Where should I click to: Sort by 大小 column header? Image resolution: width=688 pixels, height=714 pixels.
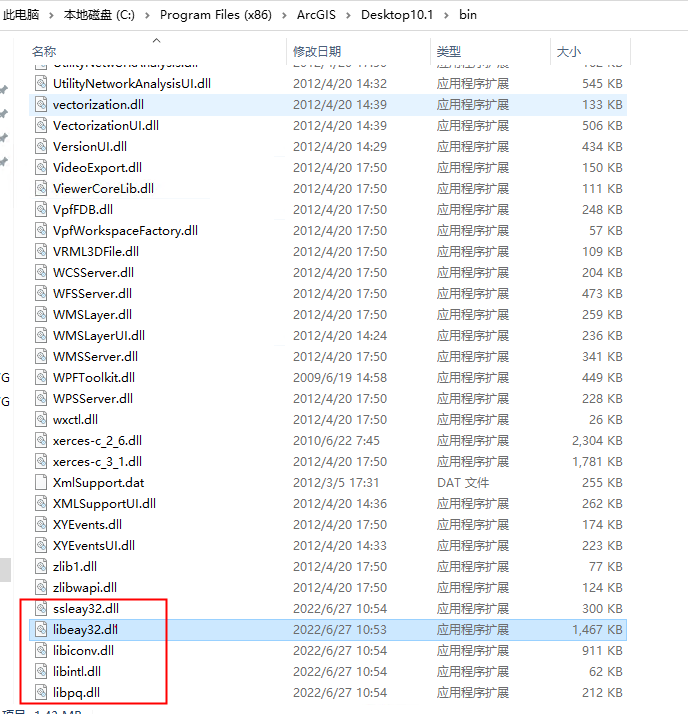(569, 51)
